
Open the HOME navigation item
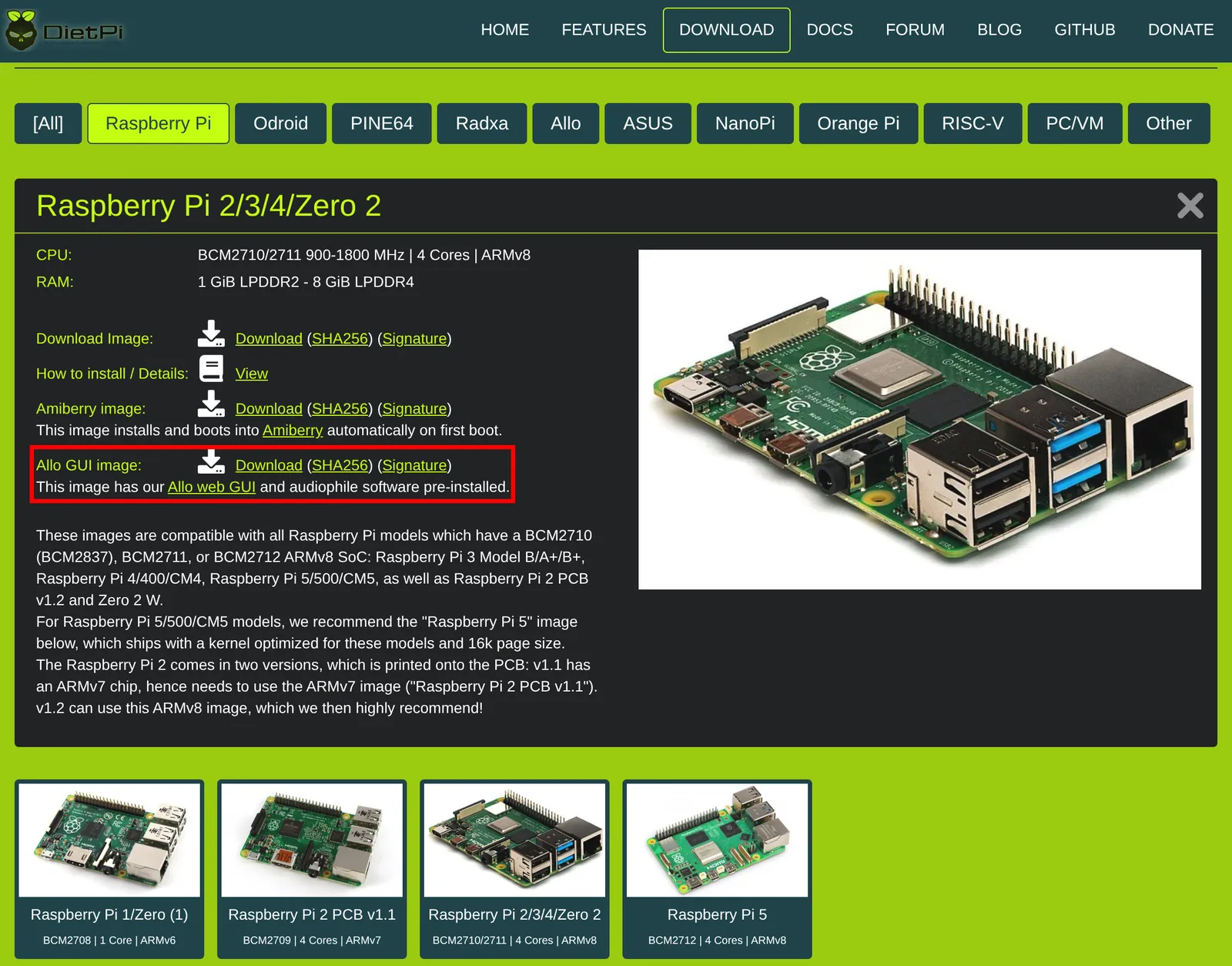505,30
